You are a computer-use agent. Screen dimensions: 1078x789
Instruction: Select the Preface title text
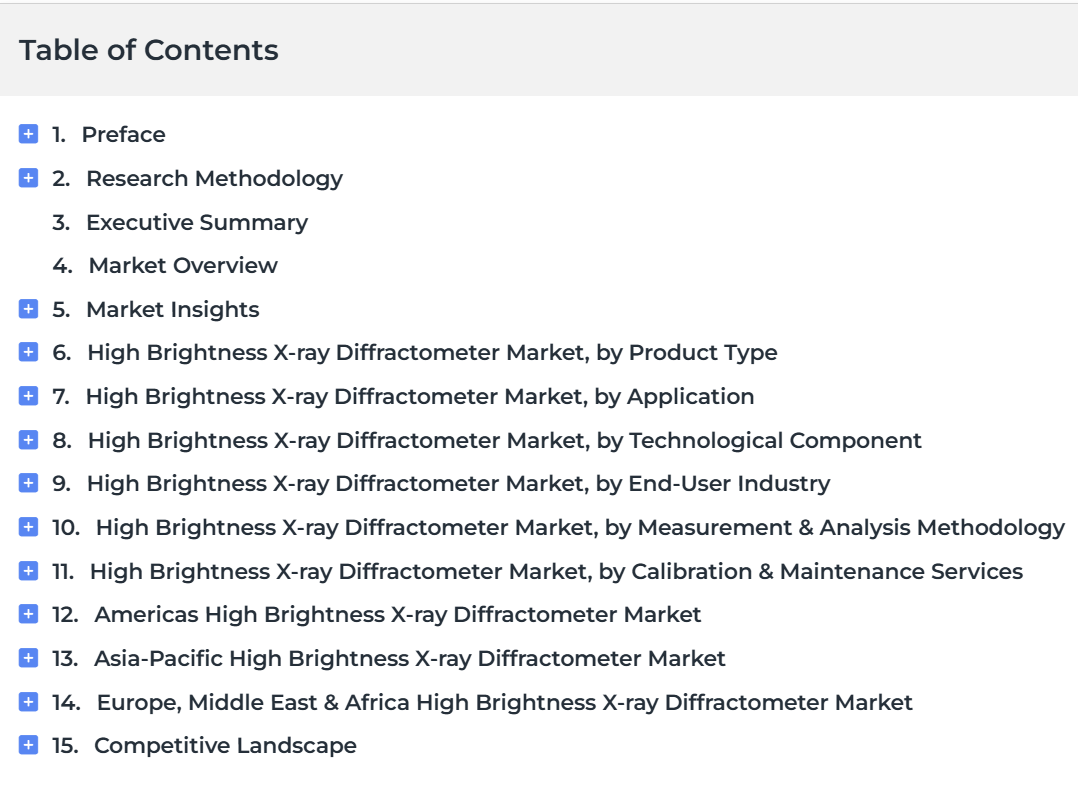(x=124, y=135)
